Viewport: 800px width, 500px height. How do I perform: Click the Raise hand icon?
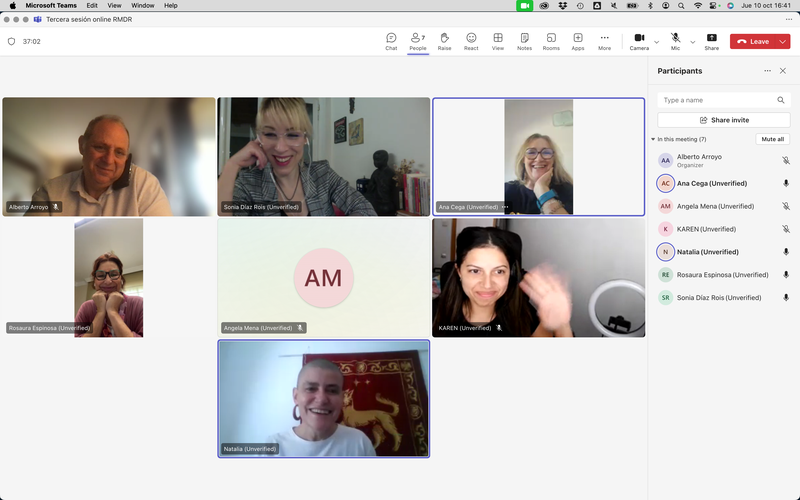point(444,41)
